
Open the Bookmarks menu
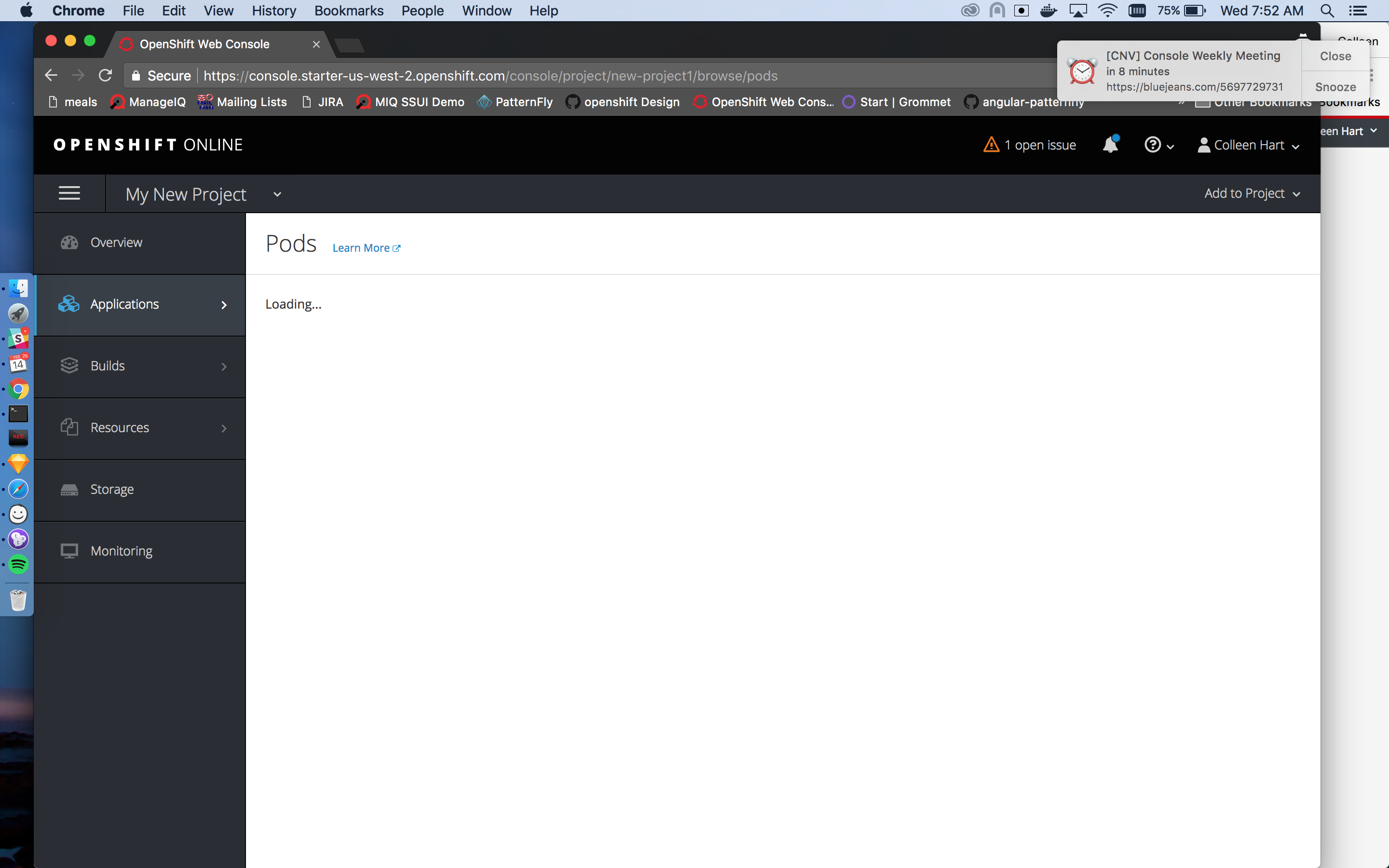(349, 10)
